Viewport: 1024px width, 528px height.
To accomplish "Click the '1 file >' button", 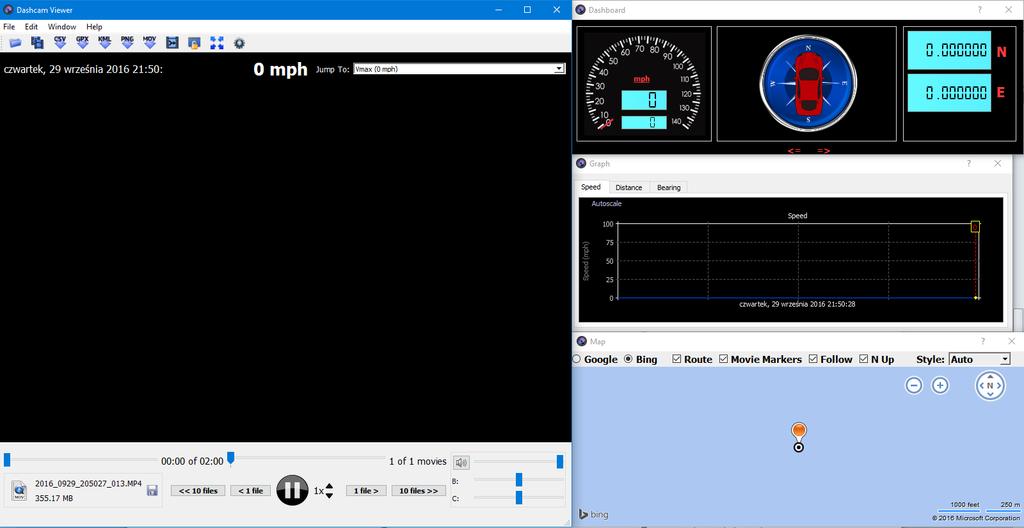I will [x=366, y=491].
